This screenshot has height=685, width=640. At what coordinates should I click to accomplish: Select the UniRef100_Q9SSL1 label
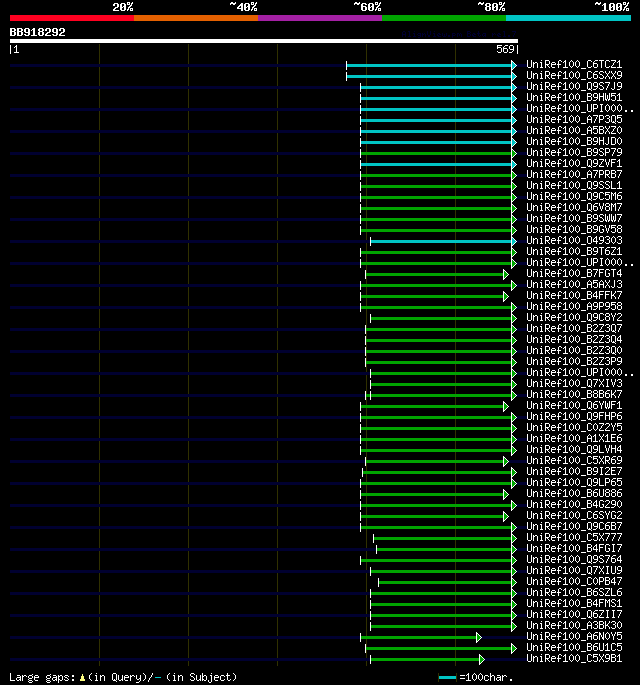coord(574,186)
